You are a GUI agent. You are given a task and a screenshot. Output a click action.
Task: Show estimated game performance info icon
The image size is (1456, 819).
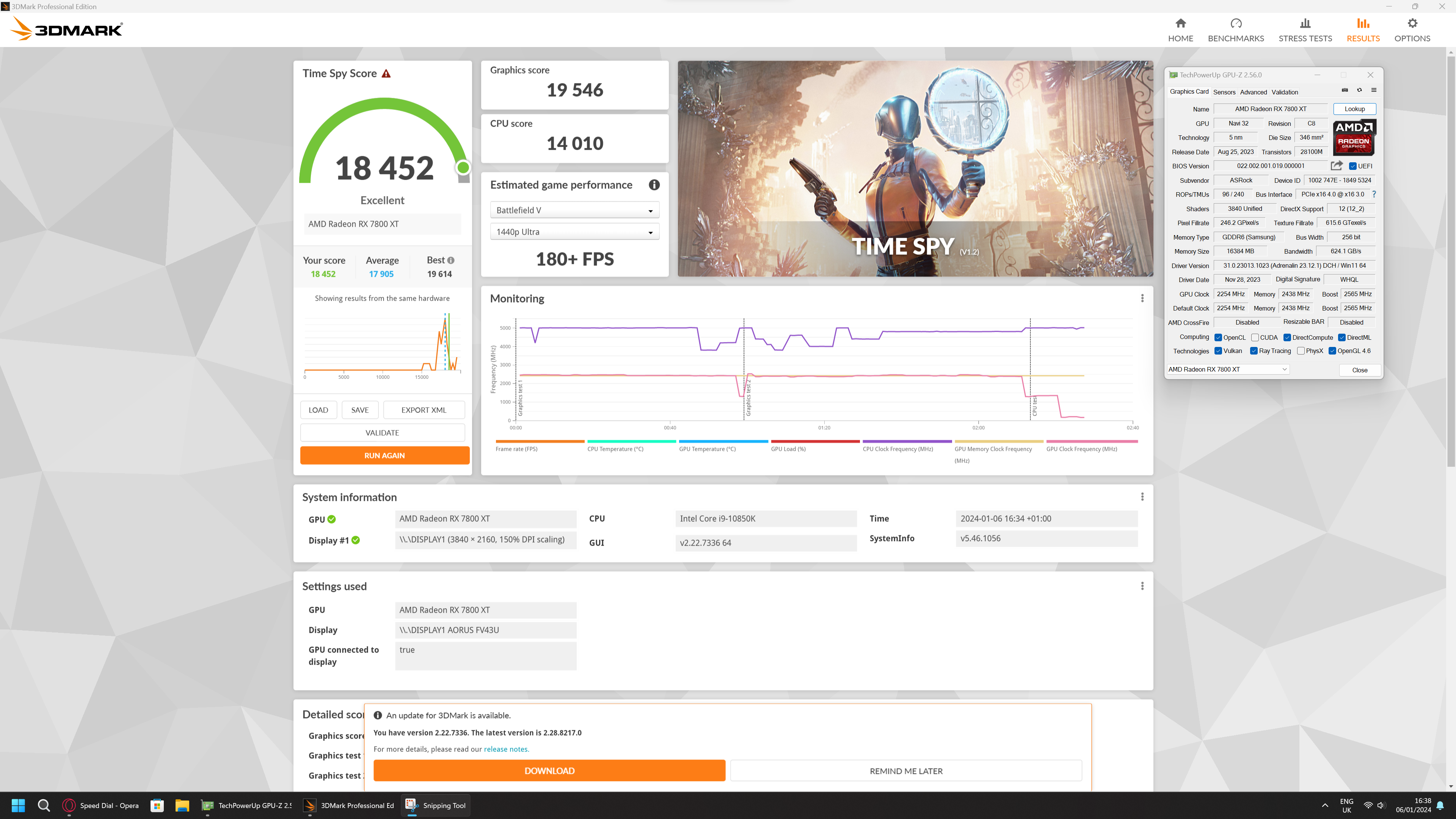654,185
